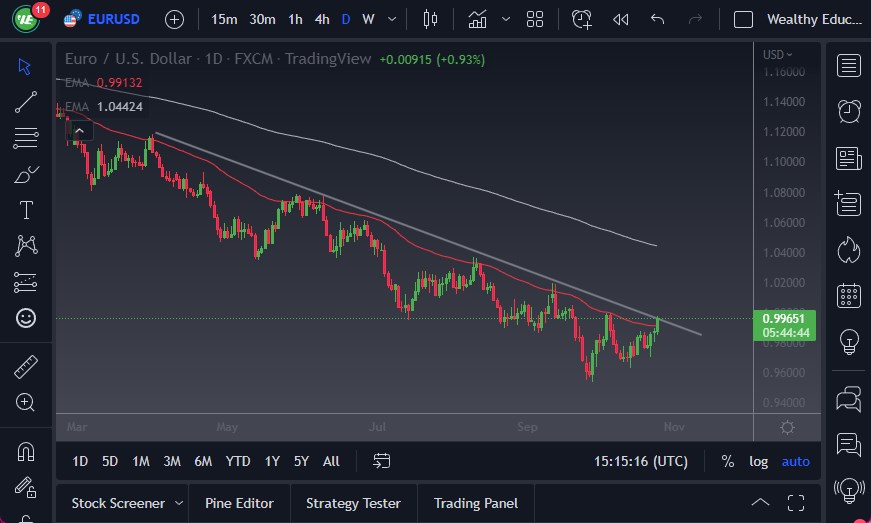Toggle the auto scale option
Image resolution: width=871 pixels, height=523 pixels.
[x=796, y=461]
